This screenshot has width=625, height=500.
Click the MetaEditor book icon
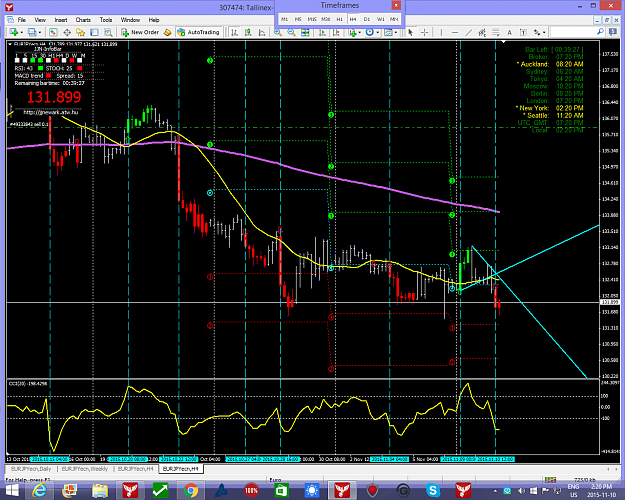[x=167, y=32]
